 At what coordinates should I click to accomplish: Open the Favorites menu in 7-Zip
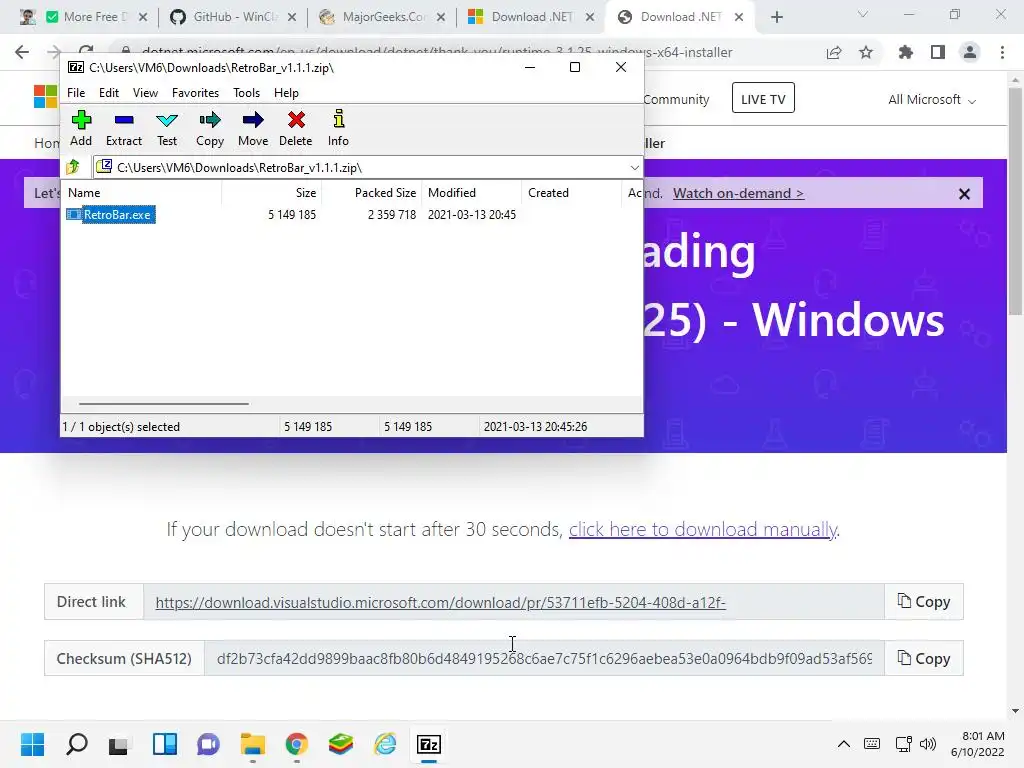click(x=195, y=93)
